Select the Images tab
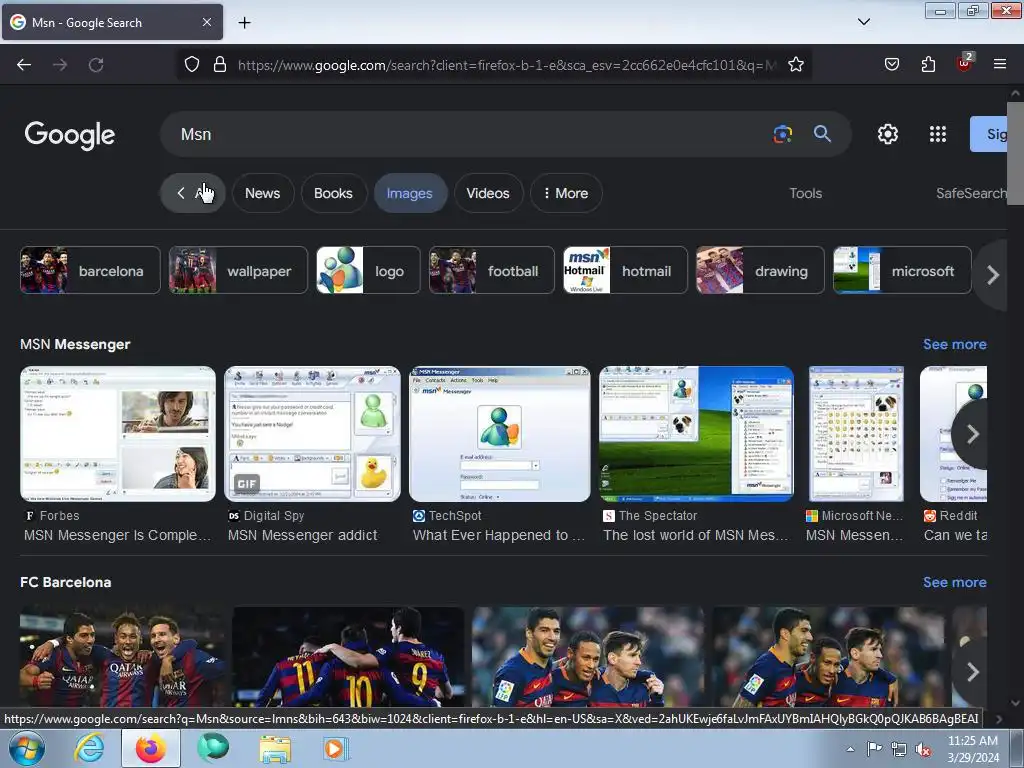The width and height of the screenshot is (1024, 768). click(x=409, y=193)
